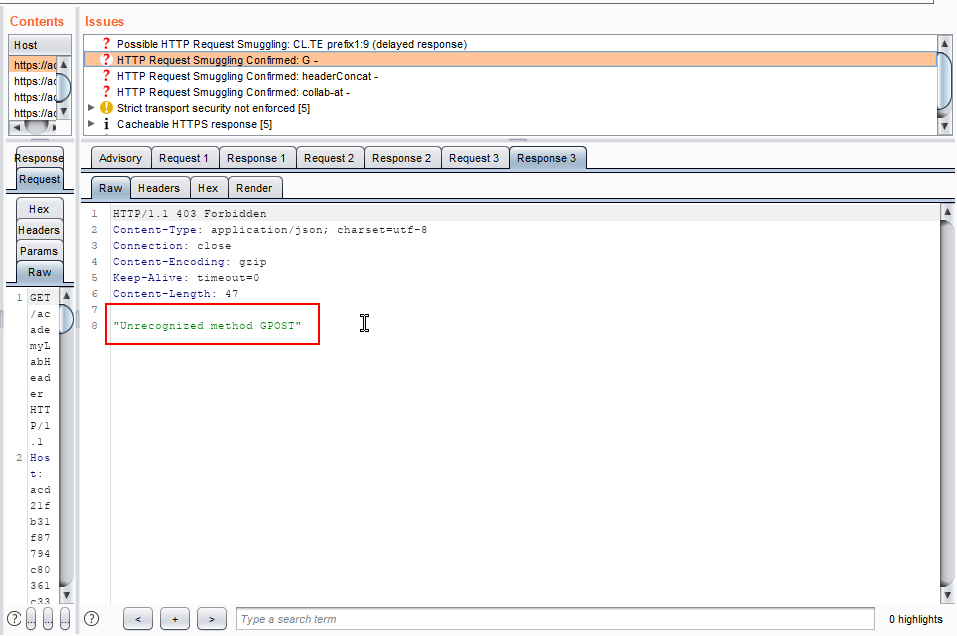957x636 pixels.
Task: Click the yellow warning icon for Strict transport security
Action: [106, 108]
